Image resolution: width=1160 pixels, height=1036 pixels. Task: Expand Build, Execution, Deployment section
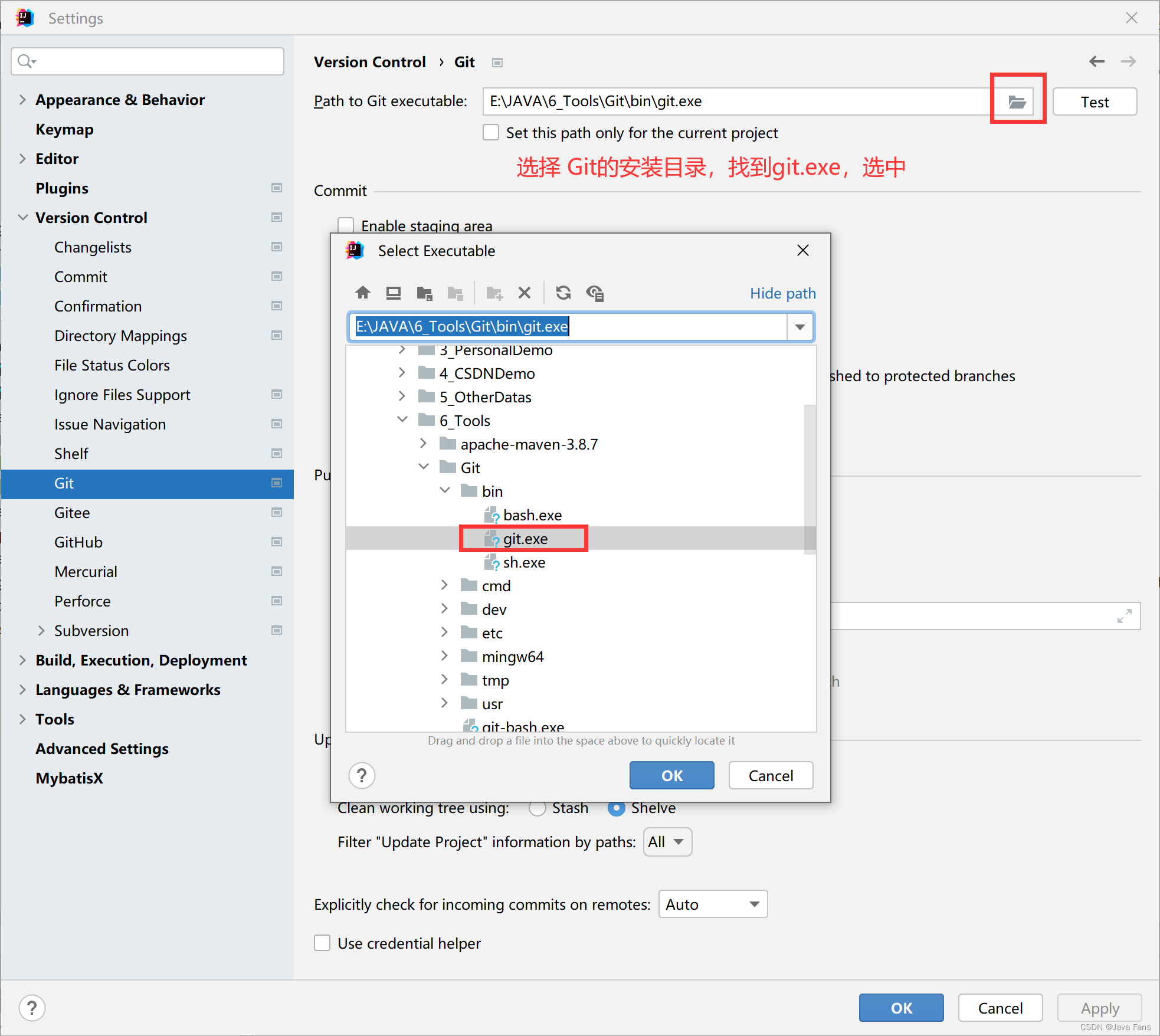(22, 660)
